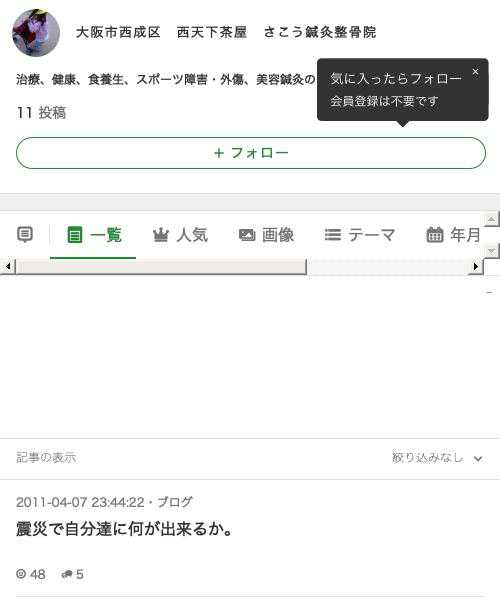Screen dimensions: 500x600
Task: Switch to the 画像 images tab
Action: click(x=266, y=235)
